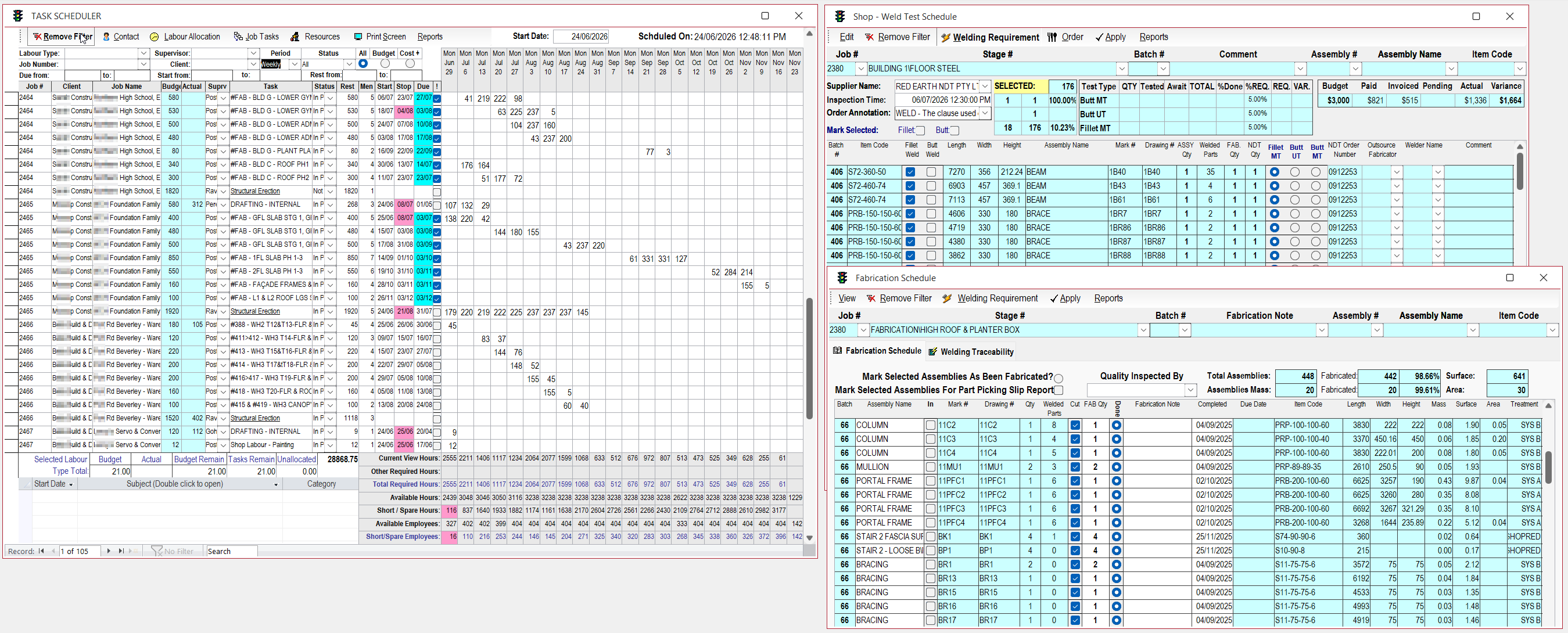Open Reports menu in Fabrication Schedule
Viewport: 1568px width, 633px height.
pos(1108,298)
